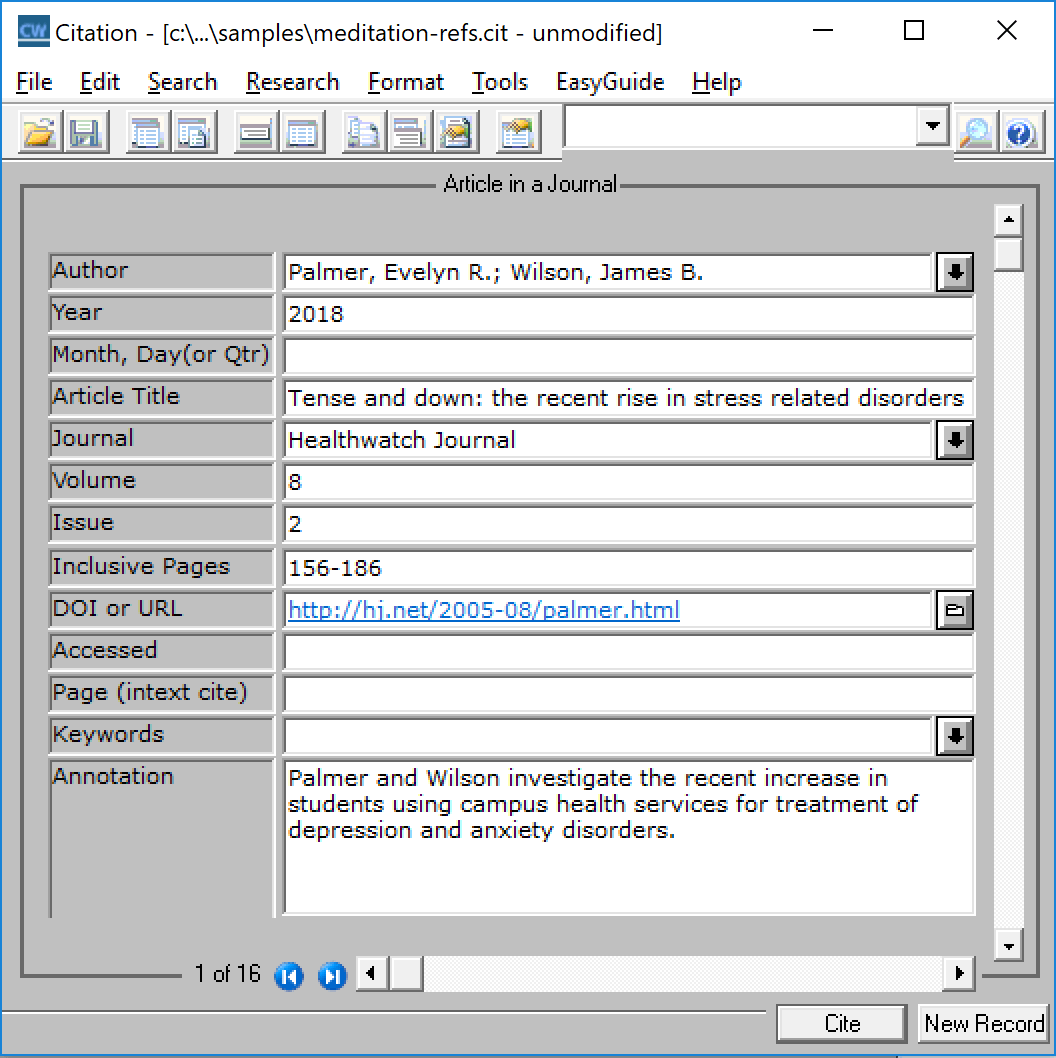Open the Journal dropdown list
Viewport: 1056px width, 1058px height.
pyautogui.click(x=955, y=440)
